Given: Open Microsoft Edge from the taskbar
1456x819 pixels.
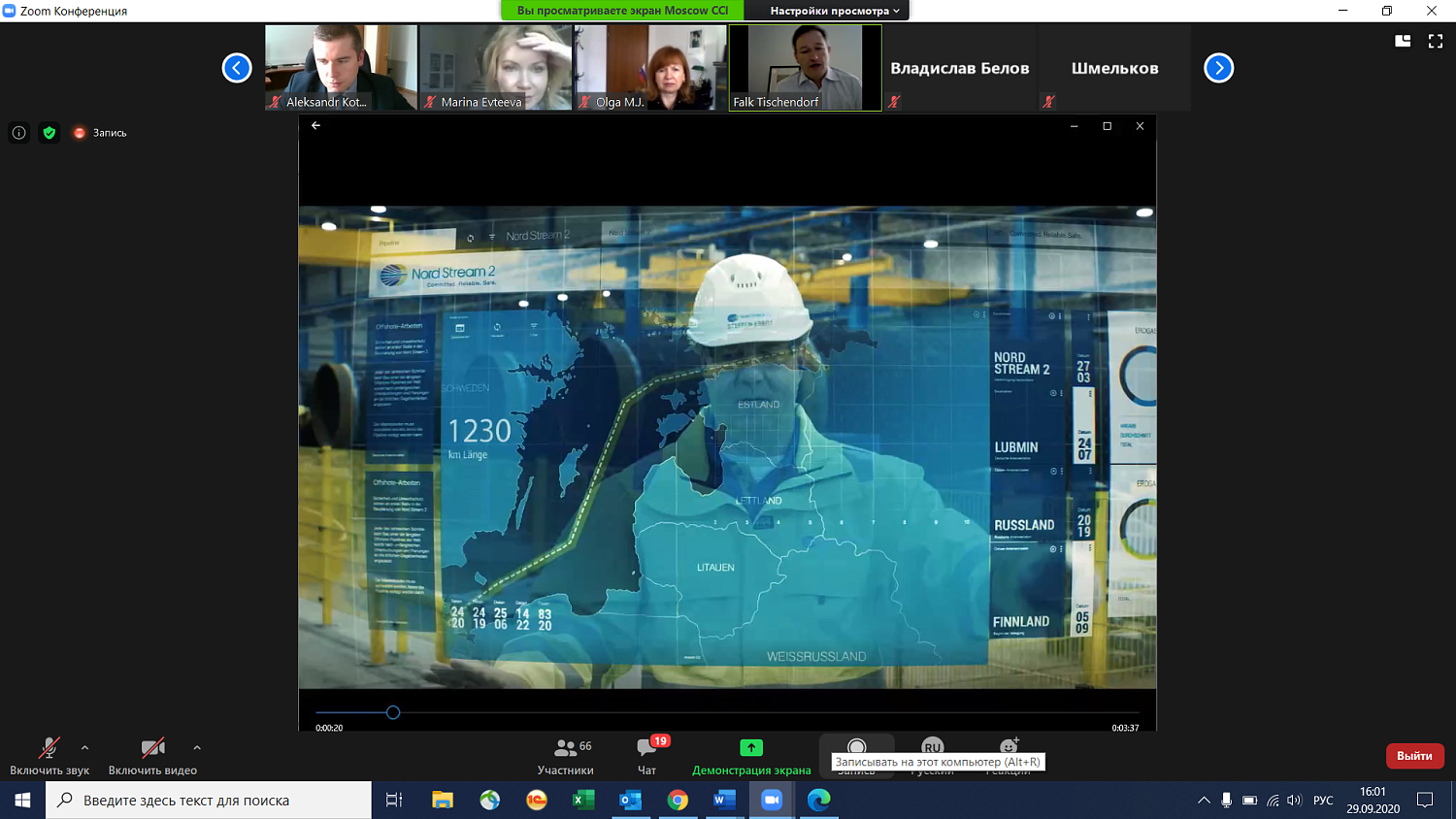Looking at the screenshot, I should point(818,800).
